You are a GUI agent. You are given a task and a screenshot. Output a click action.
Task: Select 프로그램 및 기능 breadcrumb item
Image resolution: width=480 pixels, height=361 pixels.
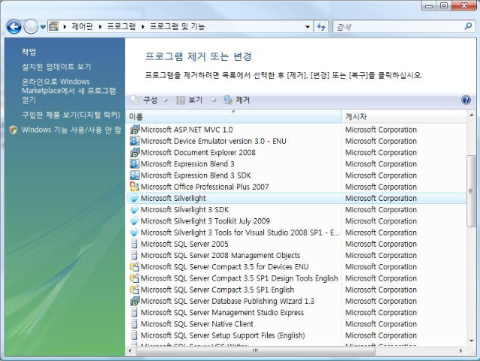tap(177, 26)
